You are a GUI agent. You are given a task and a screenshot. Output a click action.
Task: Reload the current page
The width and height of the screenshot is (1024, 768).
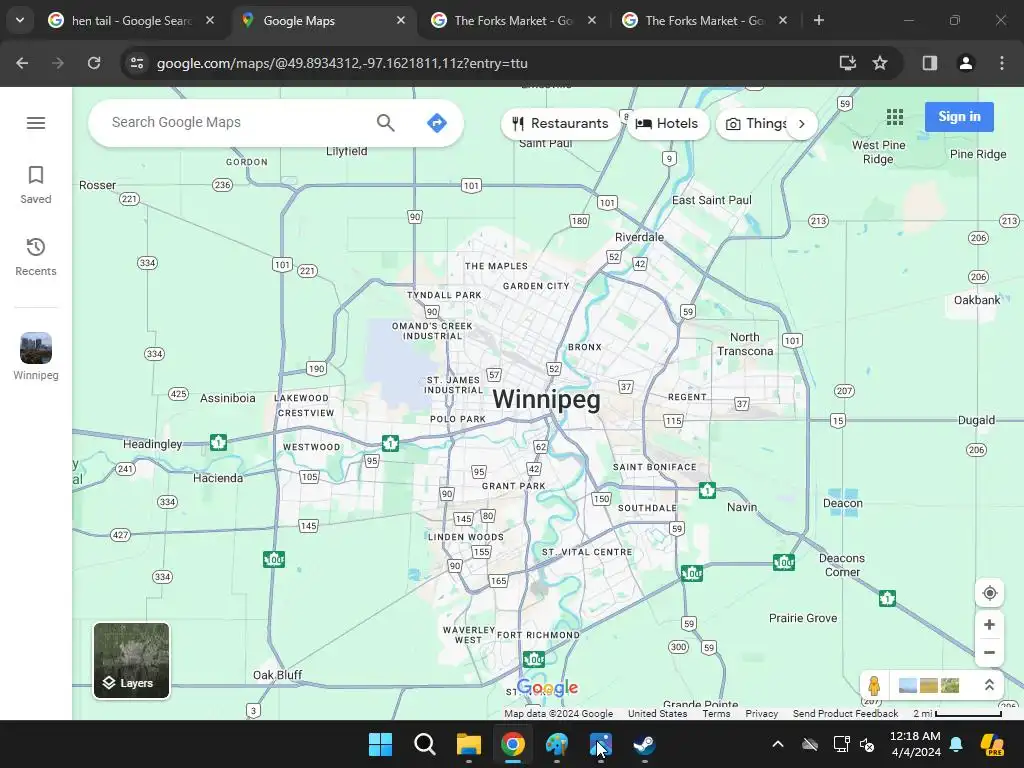point(94,63)
